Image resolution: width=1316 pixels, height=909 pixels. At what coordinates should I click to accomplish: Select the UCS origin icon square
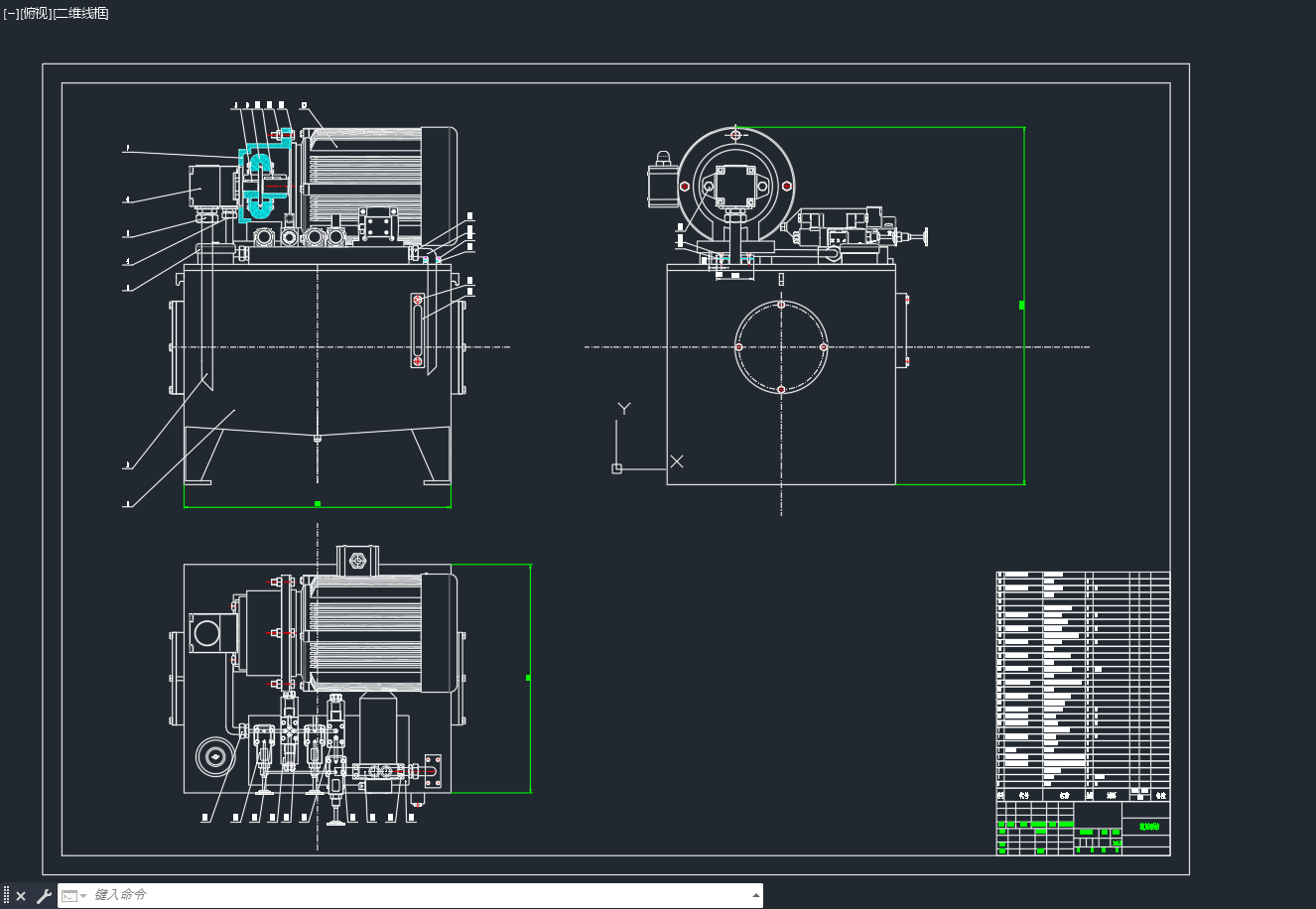coord(616,468)
